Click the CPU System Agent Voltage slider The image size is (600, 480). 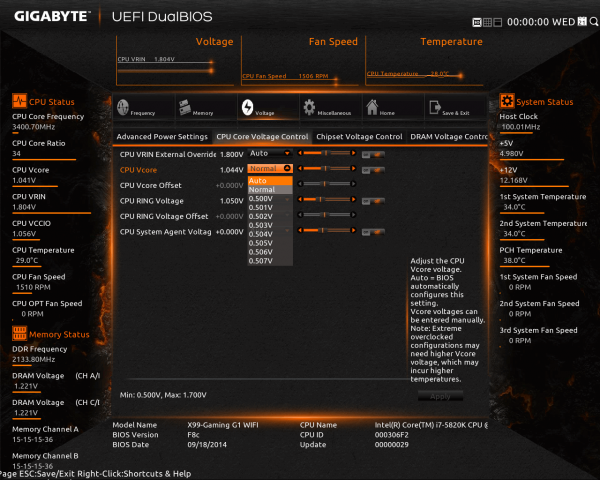click(x=327, y=230)
